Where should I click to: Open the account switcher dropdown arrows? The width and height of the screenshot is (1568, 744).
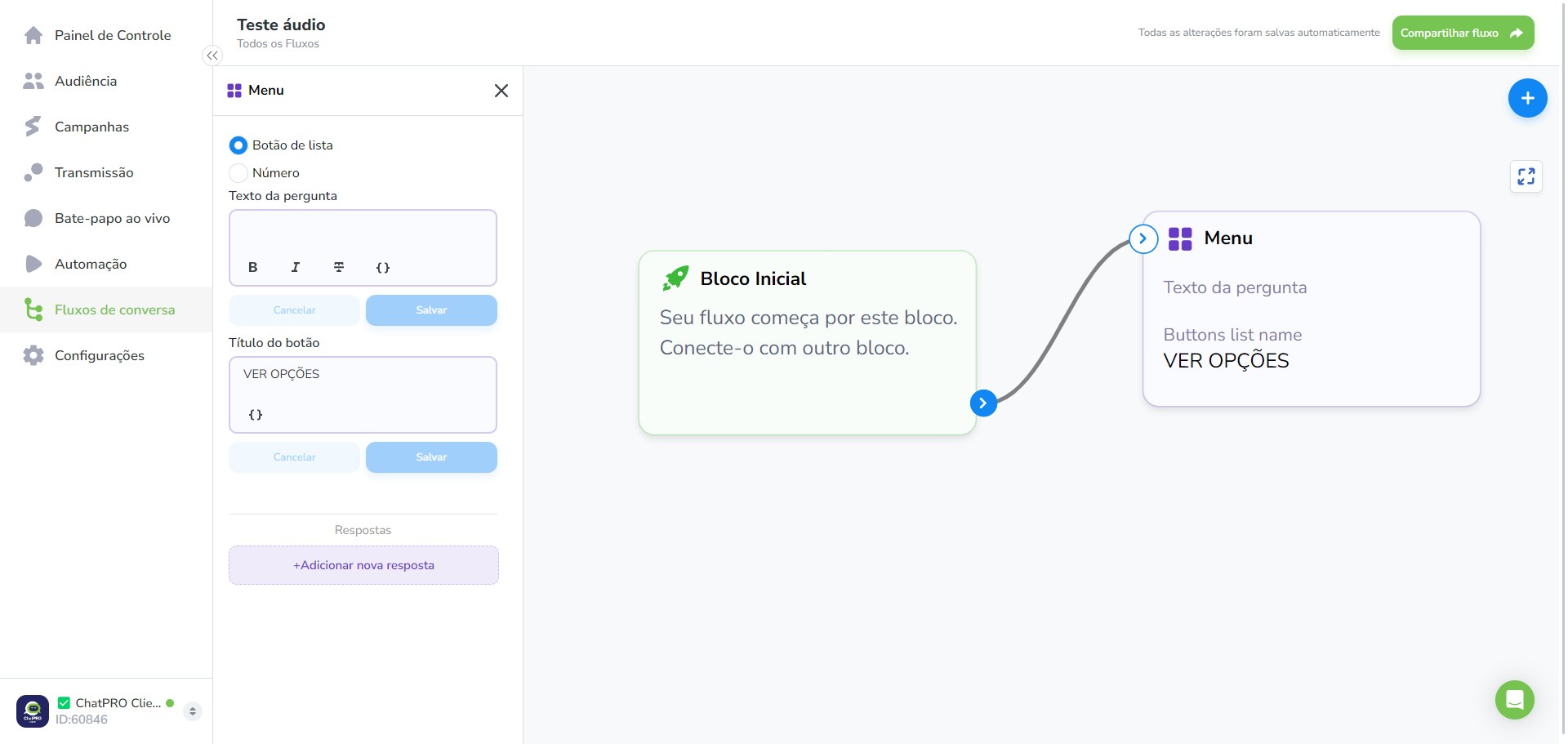click(193, 711)
